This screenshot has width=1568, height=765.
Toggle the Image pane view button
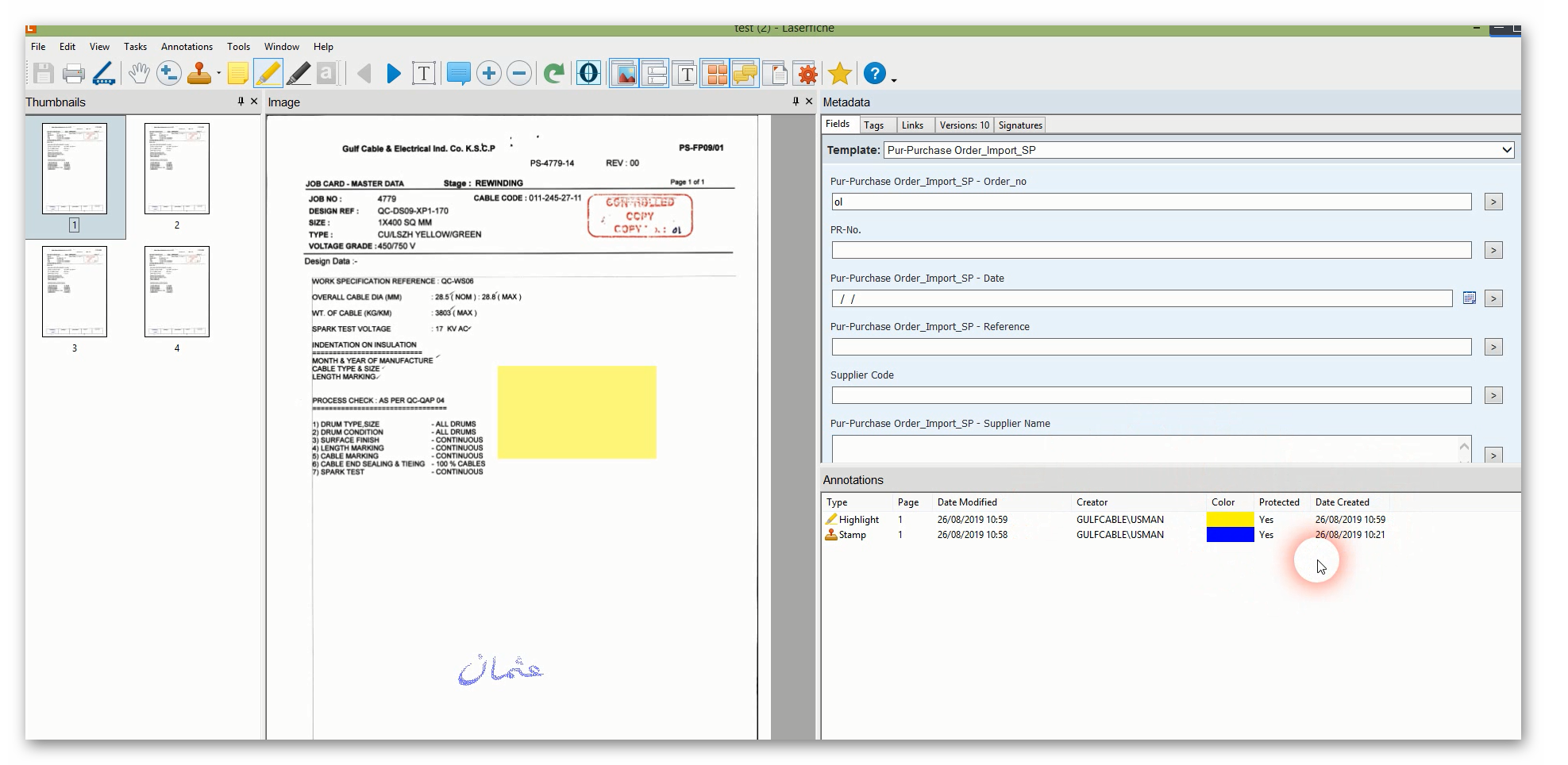click(x=624, y=74)
